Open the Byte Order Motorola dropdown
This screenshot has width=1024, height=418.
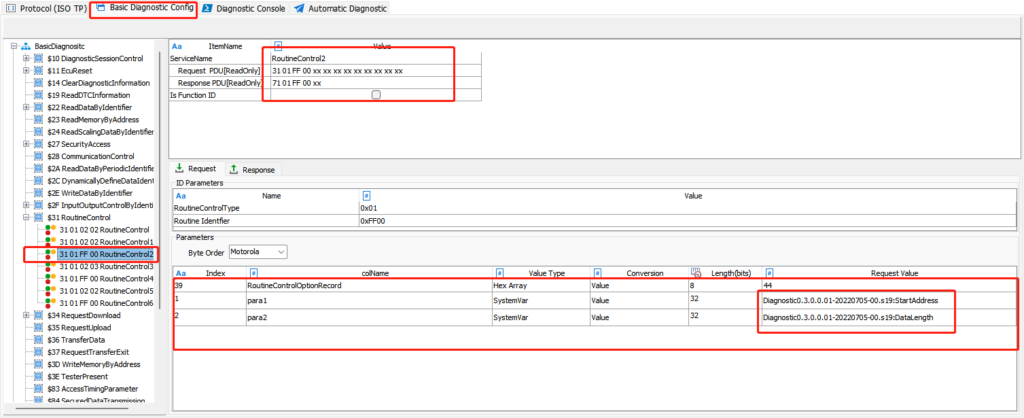(258, 252)
